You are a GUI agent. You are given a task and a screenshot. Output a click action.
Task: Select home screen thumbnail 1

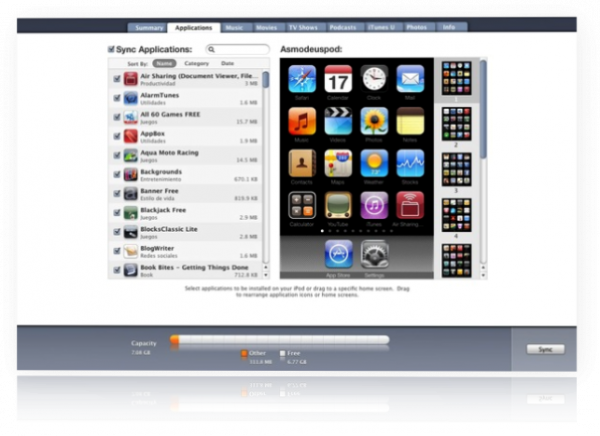457,78
